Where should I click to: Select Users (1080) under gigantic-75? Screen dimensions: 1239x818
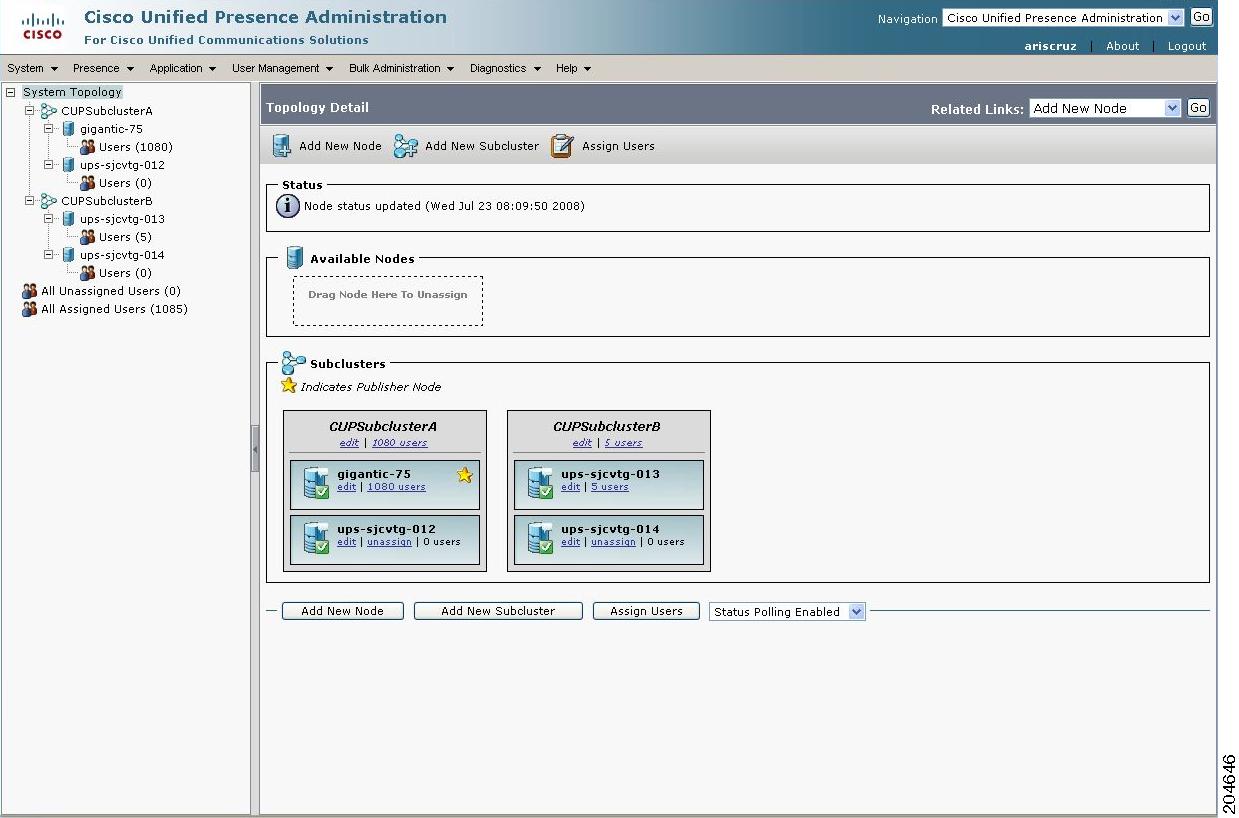(135, 147)
